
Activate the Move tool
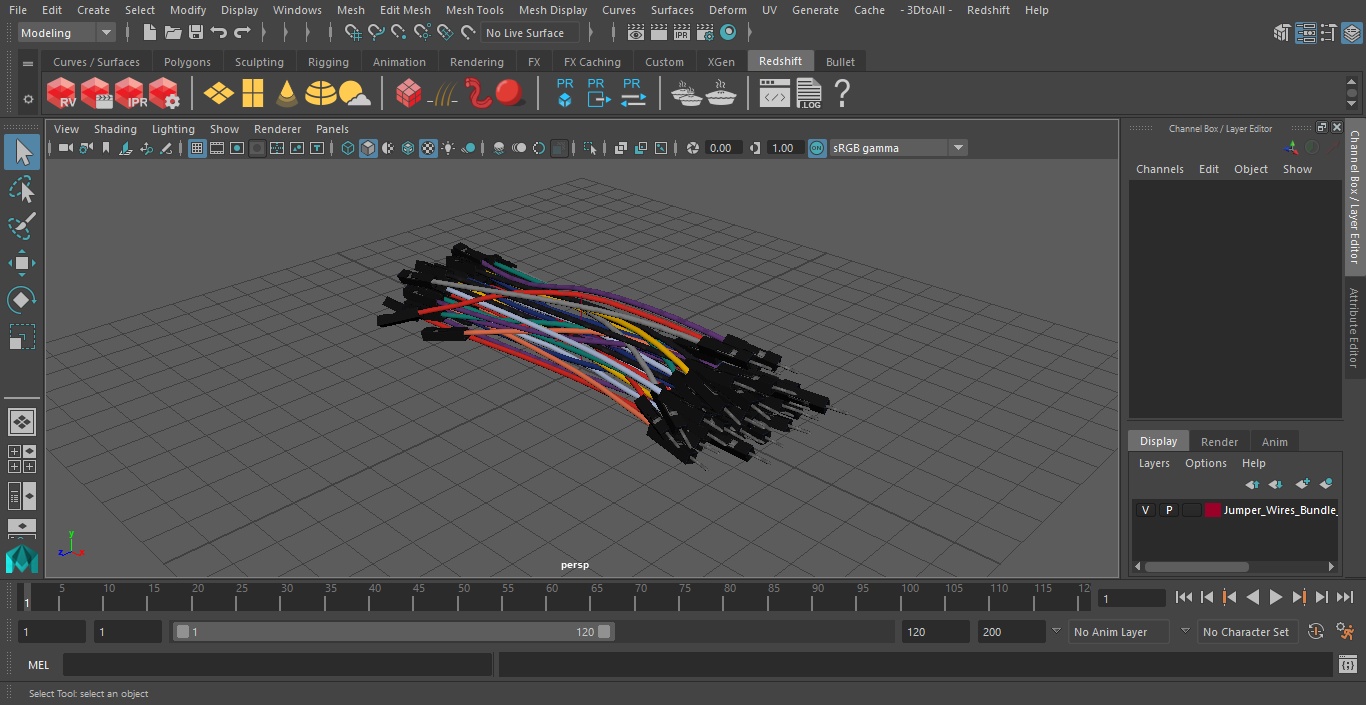(x=21, y=263)
